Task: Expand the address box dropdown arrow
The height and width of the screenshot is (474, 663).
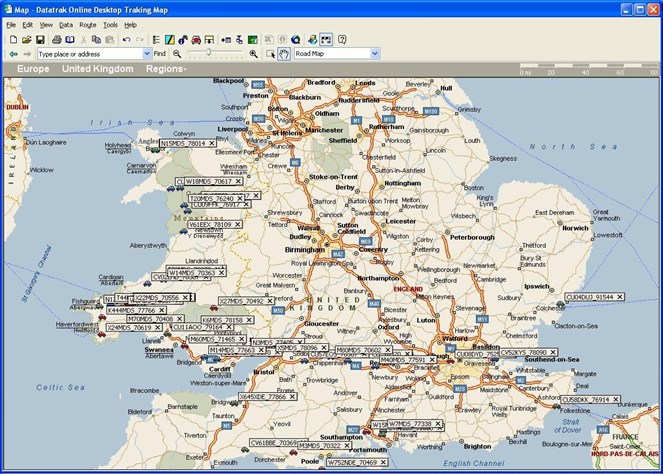Action: [147, 54]
